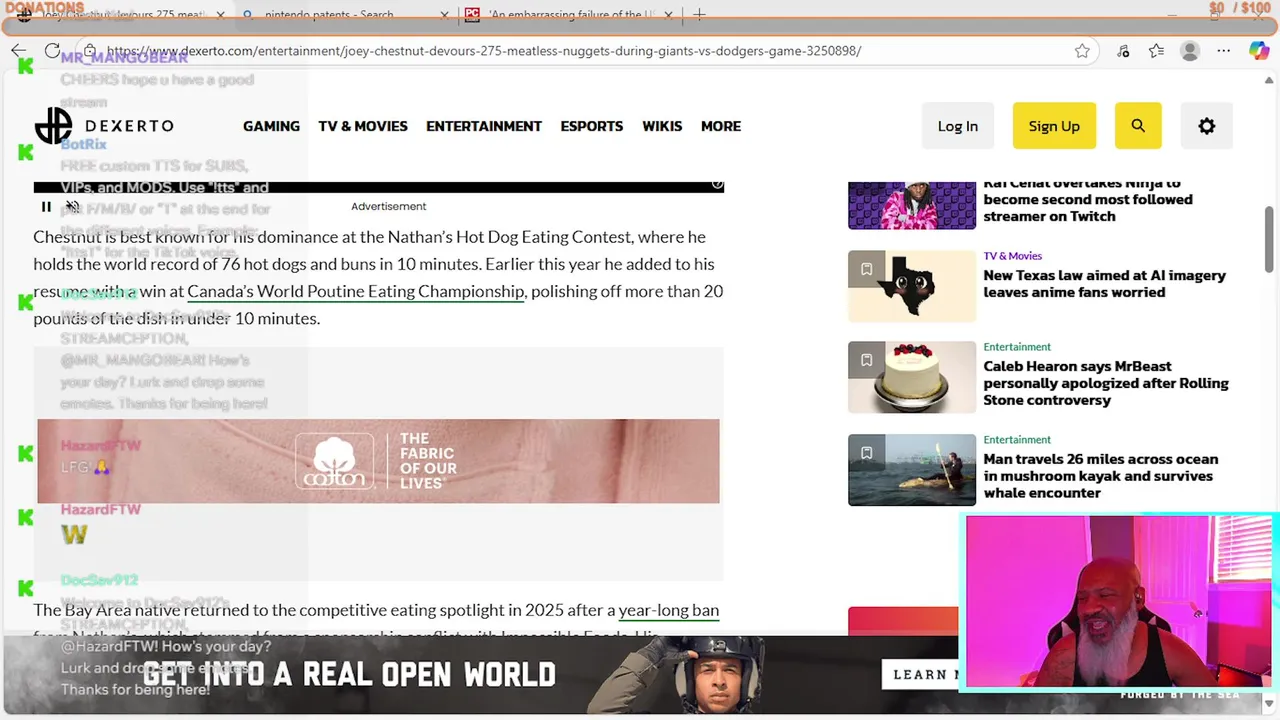View site information lock icon in address bar

pos(90,51)
